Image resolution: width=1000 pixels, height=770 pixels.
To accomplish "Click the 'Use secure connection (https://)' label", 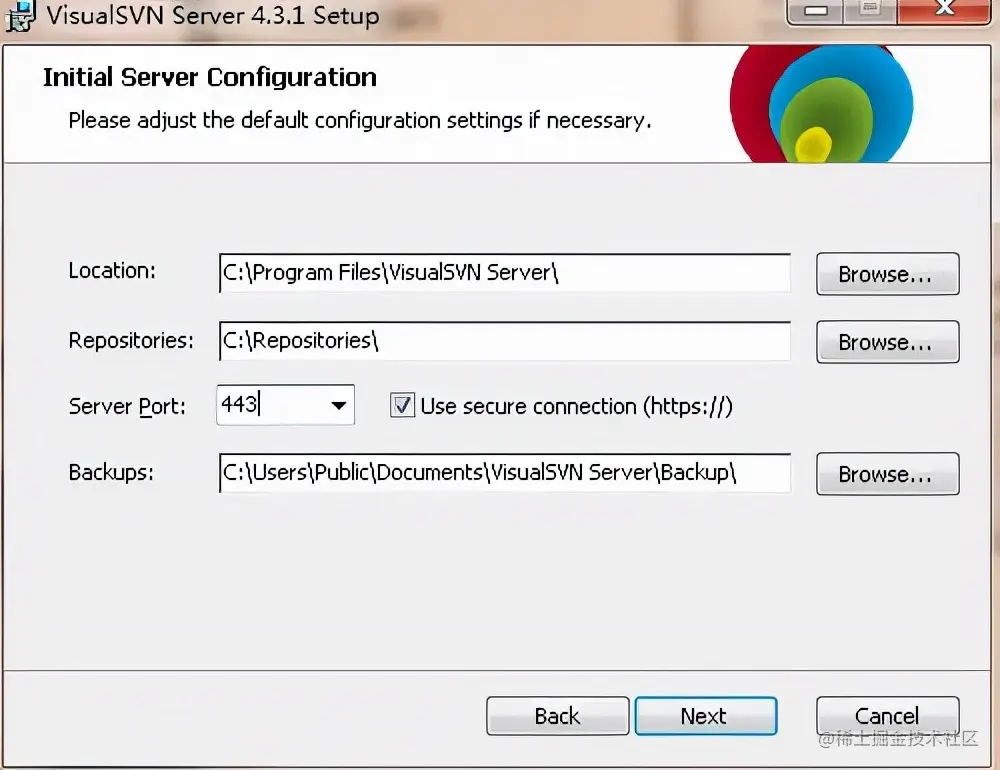I will click(x=577, y=406).
